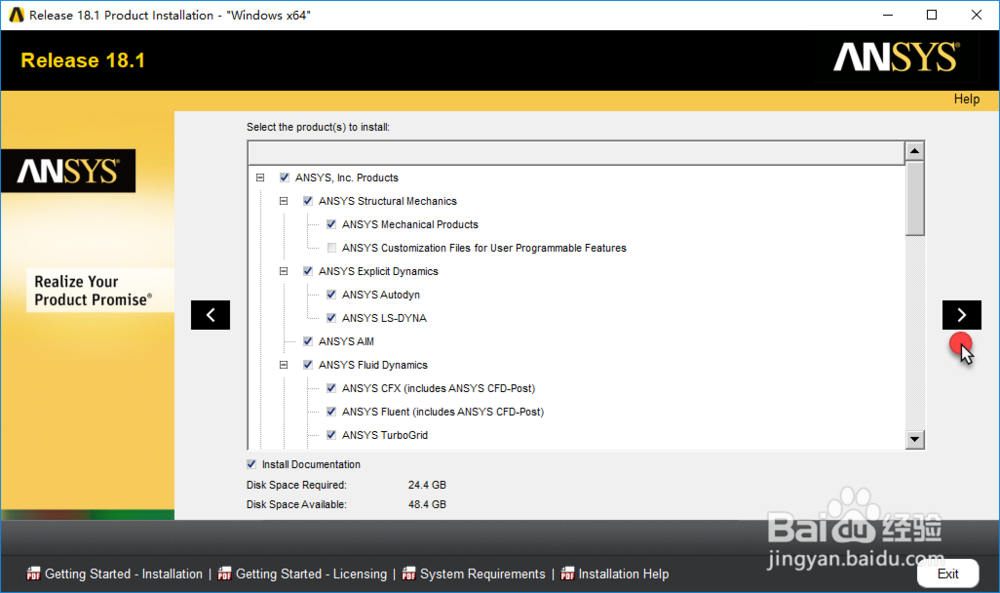Image resolution: width=1000 pixels, height=593 pixels.
Task: Maximize the installer window
Action: click(x=932, y=15)
